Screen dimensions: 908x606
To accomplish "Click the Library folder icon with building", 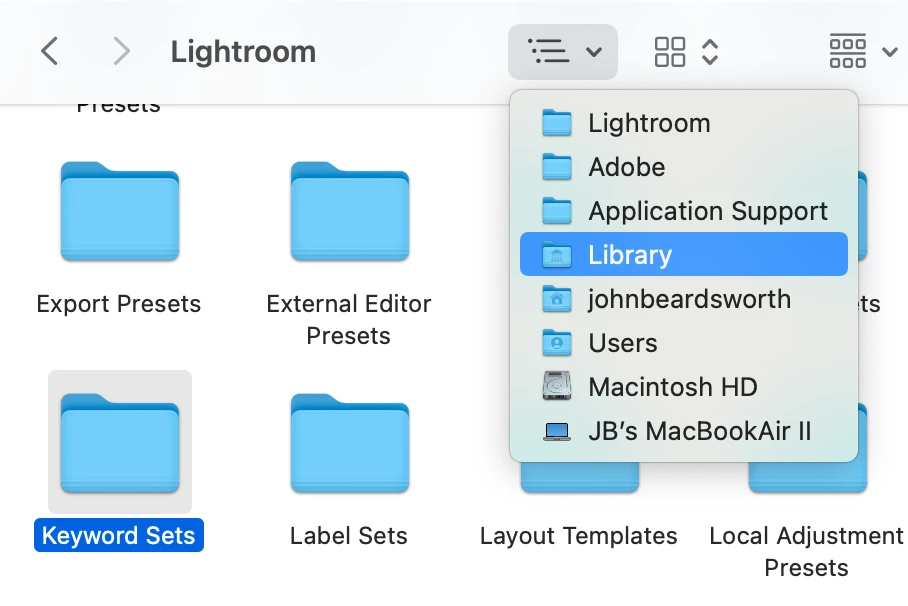I will point(556,255).
